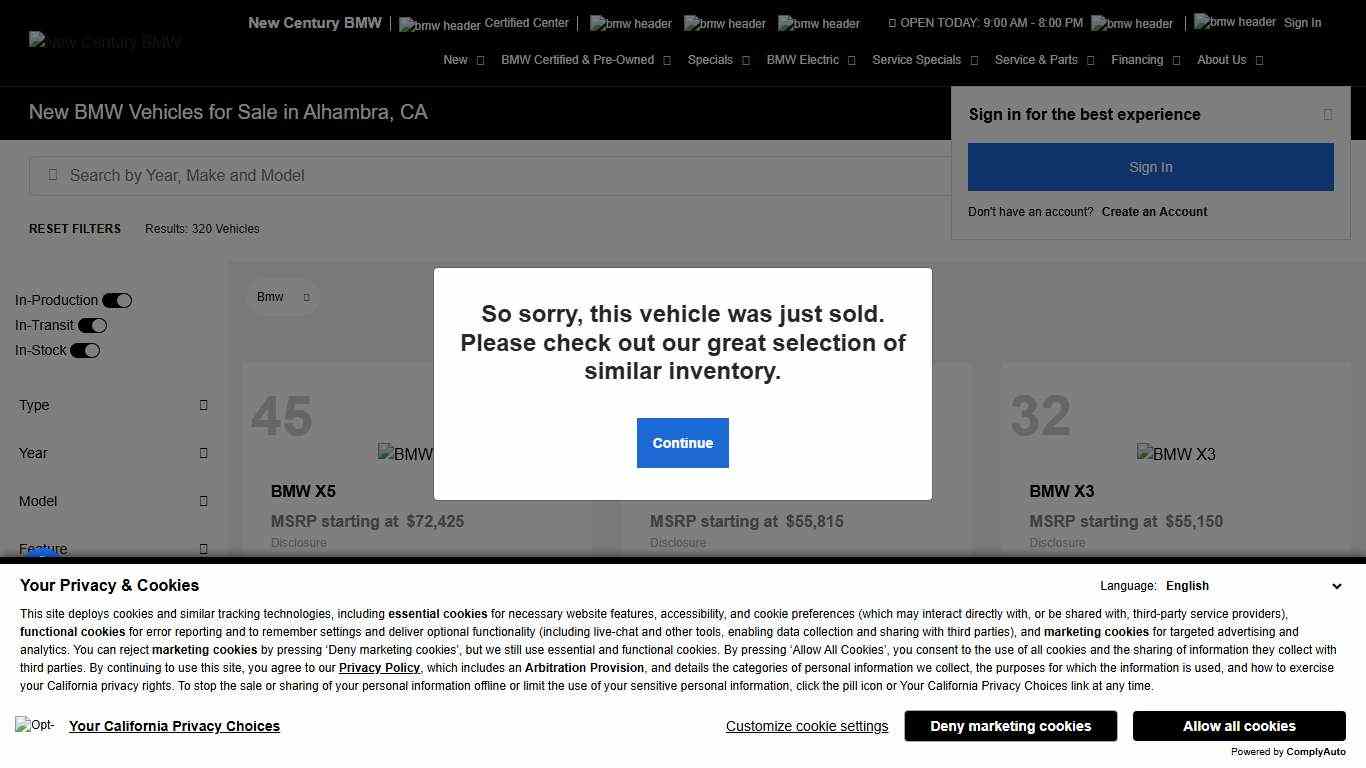Click Allow all cookies
The image size is (1366, 768).
[x=1239, y=726]
